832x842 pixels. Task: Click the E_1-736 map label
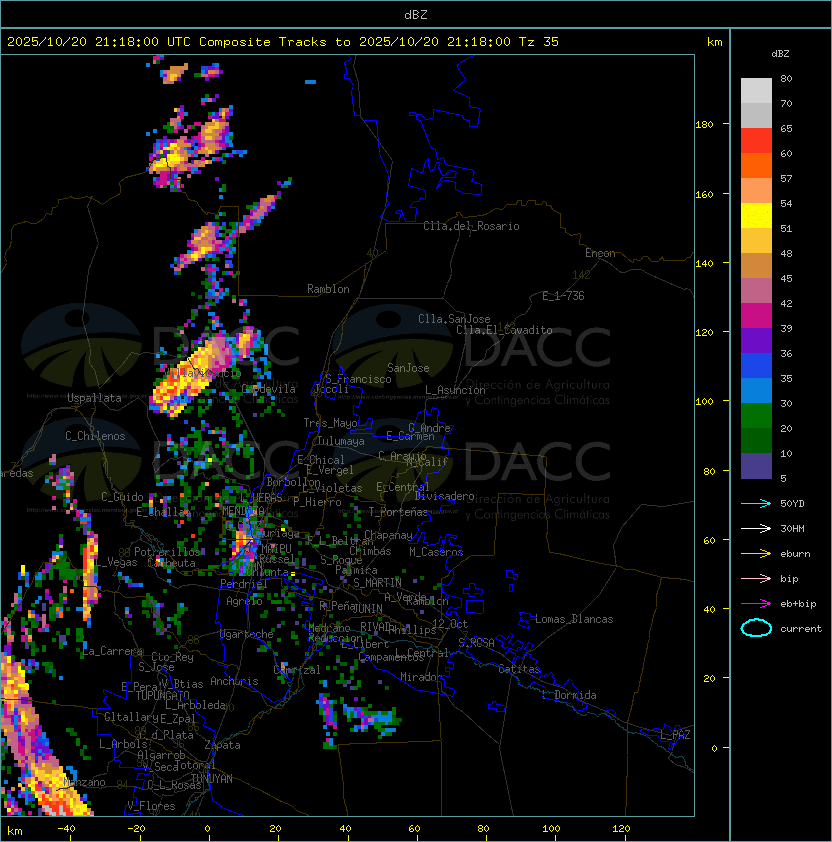563,296
